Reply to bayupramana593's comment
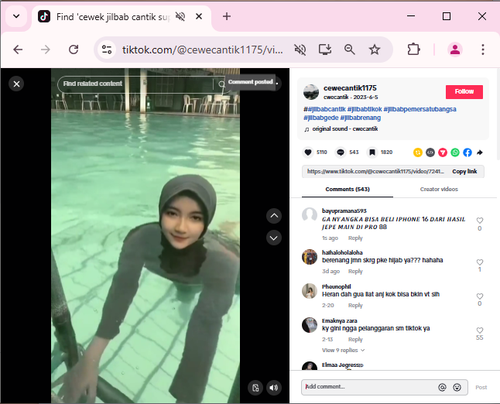Viewport: 500px width, 404px height. pos(355,238)
